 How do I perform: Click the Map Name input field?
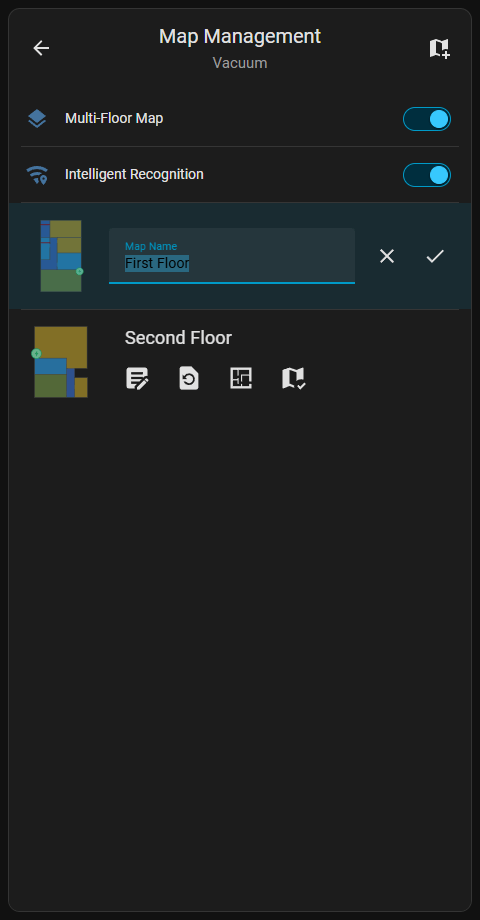[x=232, y=256]
